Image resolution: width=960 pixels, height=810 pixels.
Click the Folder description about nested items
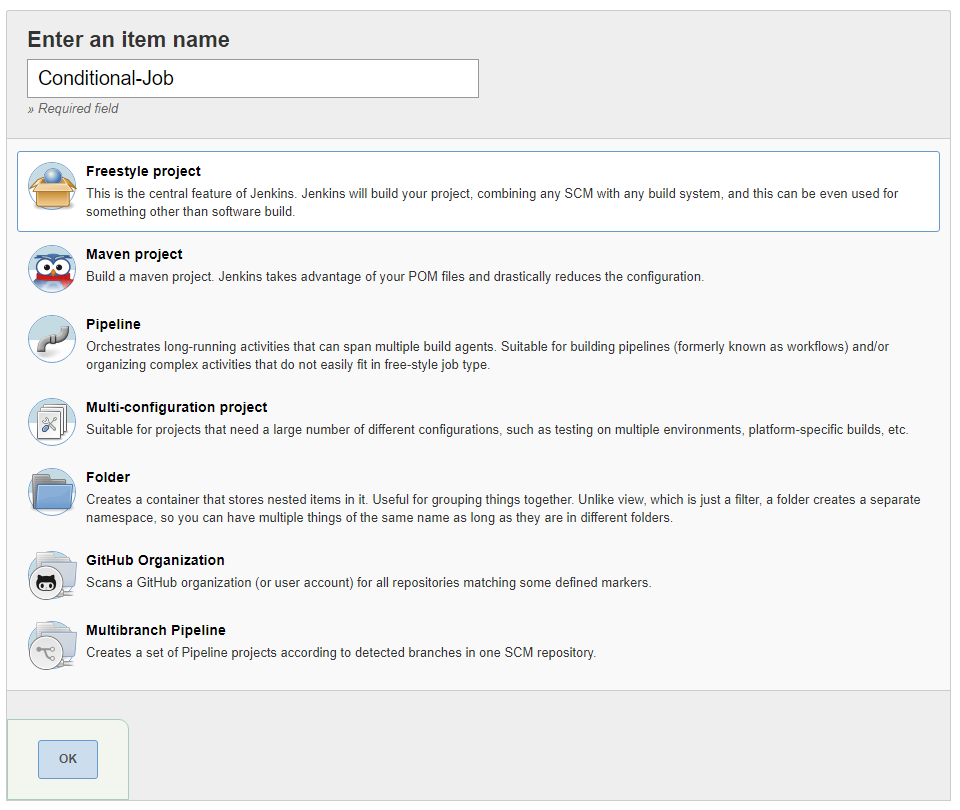point(503,509)
